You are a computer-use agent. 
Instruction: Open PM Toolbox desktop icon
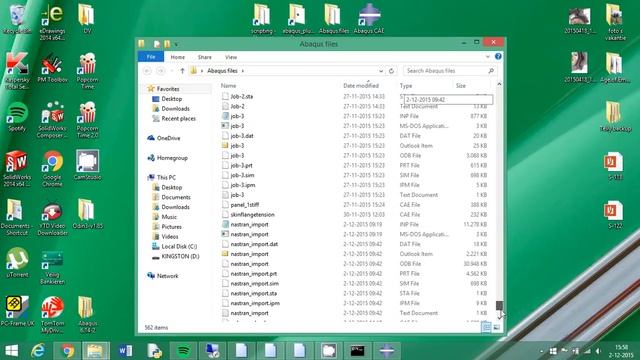tap(52, 67)
